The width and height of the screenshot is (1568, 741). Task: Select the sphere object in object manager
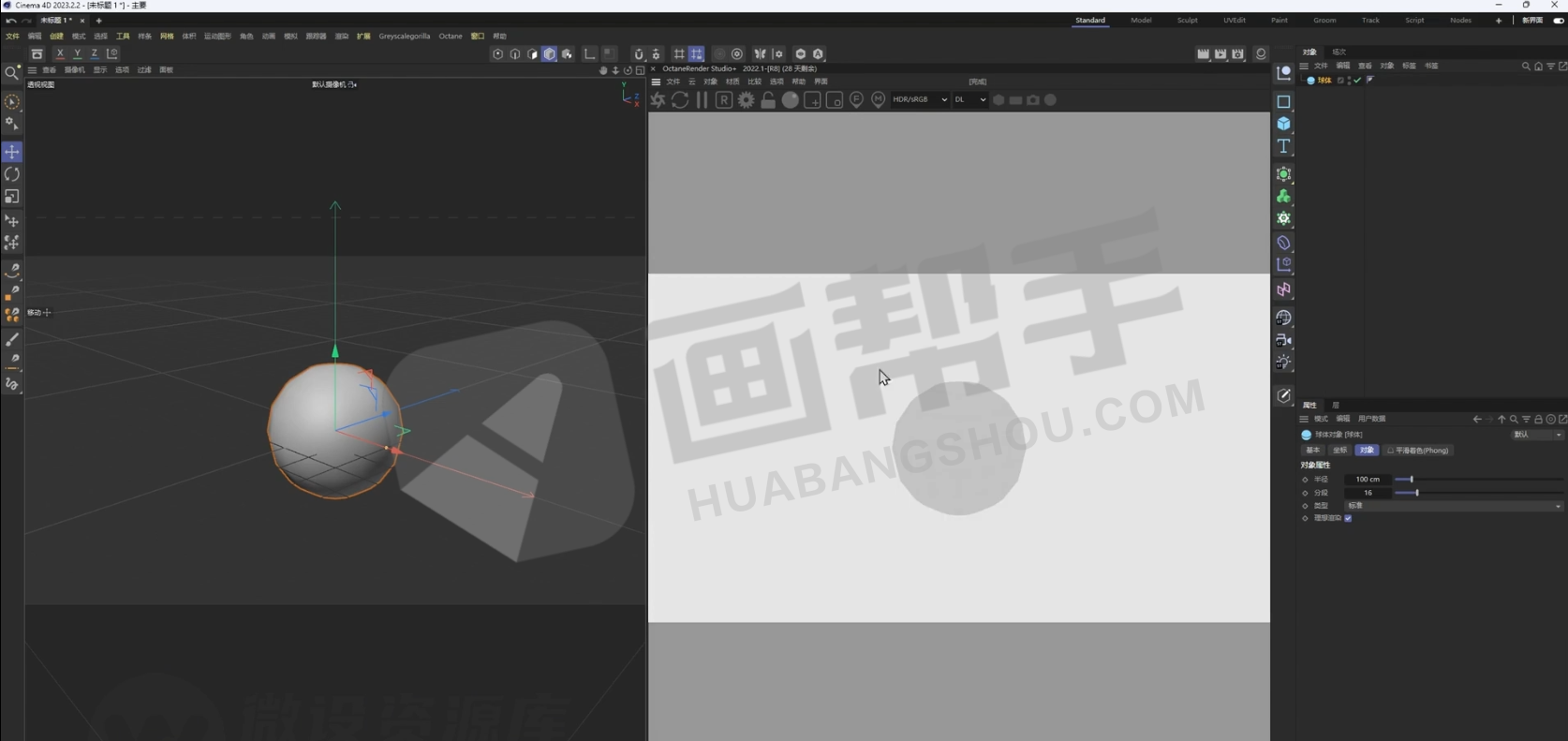pyautogui.click(x=1324, y=81)
